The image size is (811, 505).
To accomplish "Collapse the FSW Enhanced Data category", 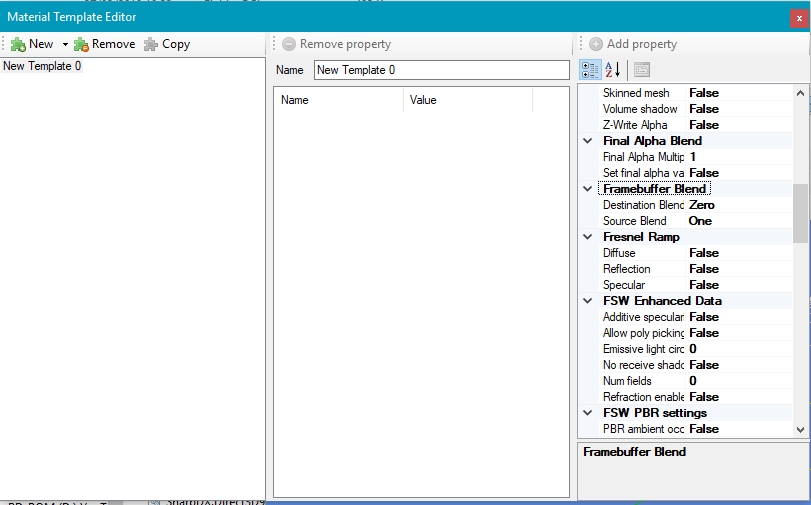I will pyautogui.click(x=587, y=301).
